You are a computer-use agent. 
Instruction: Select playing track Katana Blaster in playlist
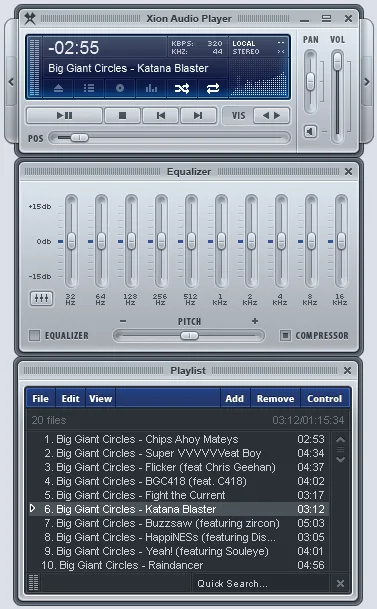click(178, 509)
